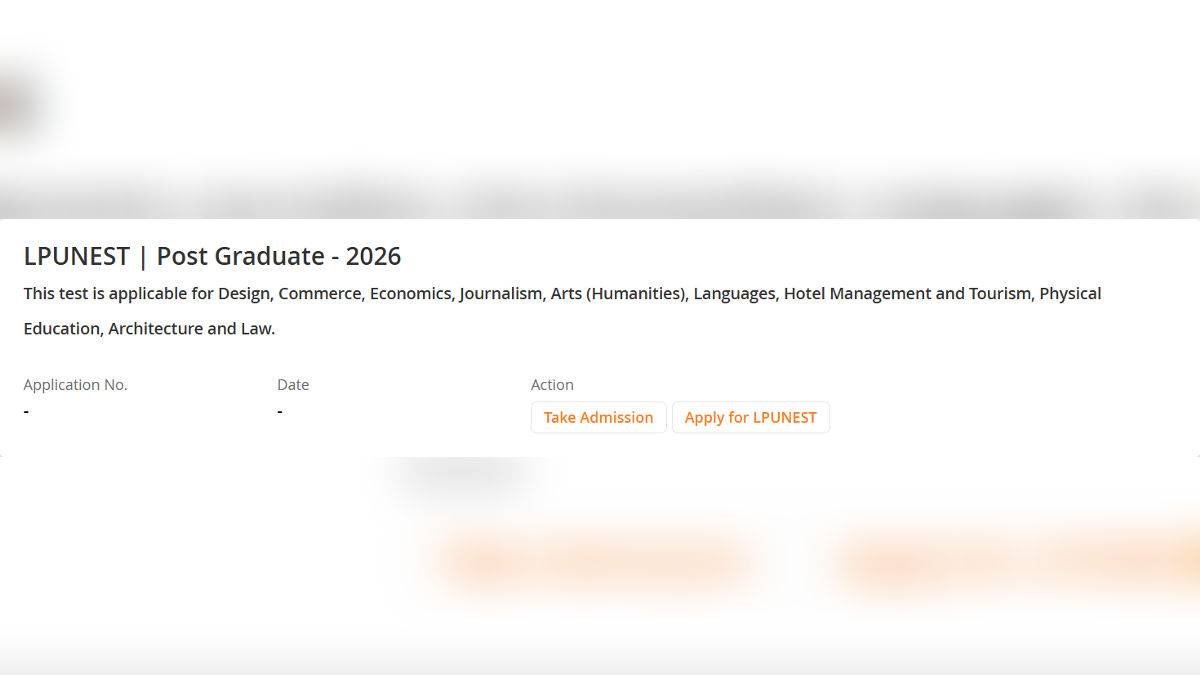Viewport: 1200px width, 675px height.
Task: Click the Take Admission button
Action: point(598,417)
